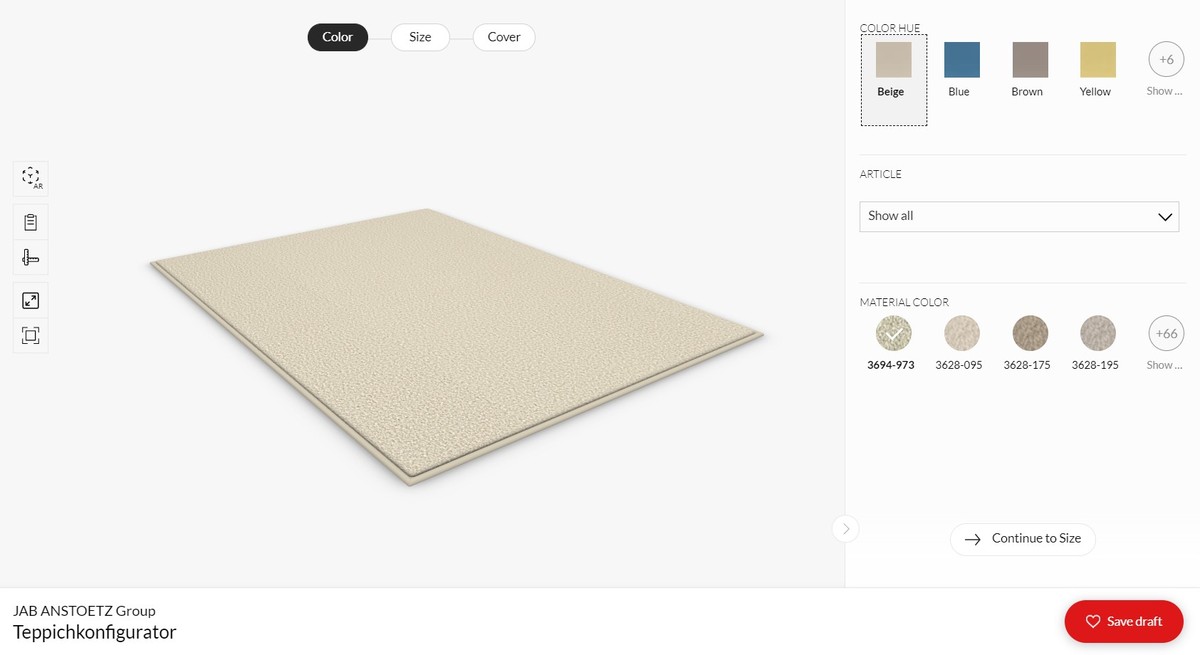Open the Article 'Show all' dropdown
Viewport: 1200px width, 655px height.
(x=1019, y=216)
